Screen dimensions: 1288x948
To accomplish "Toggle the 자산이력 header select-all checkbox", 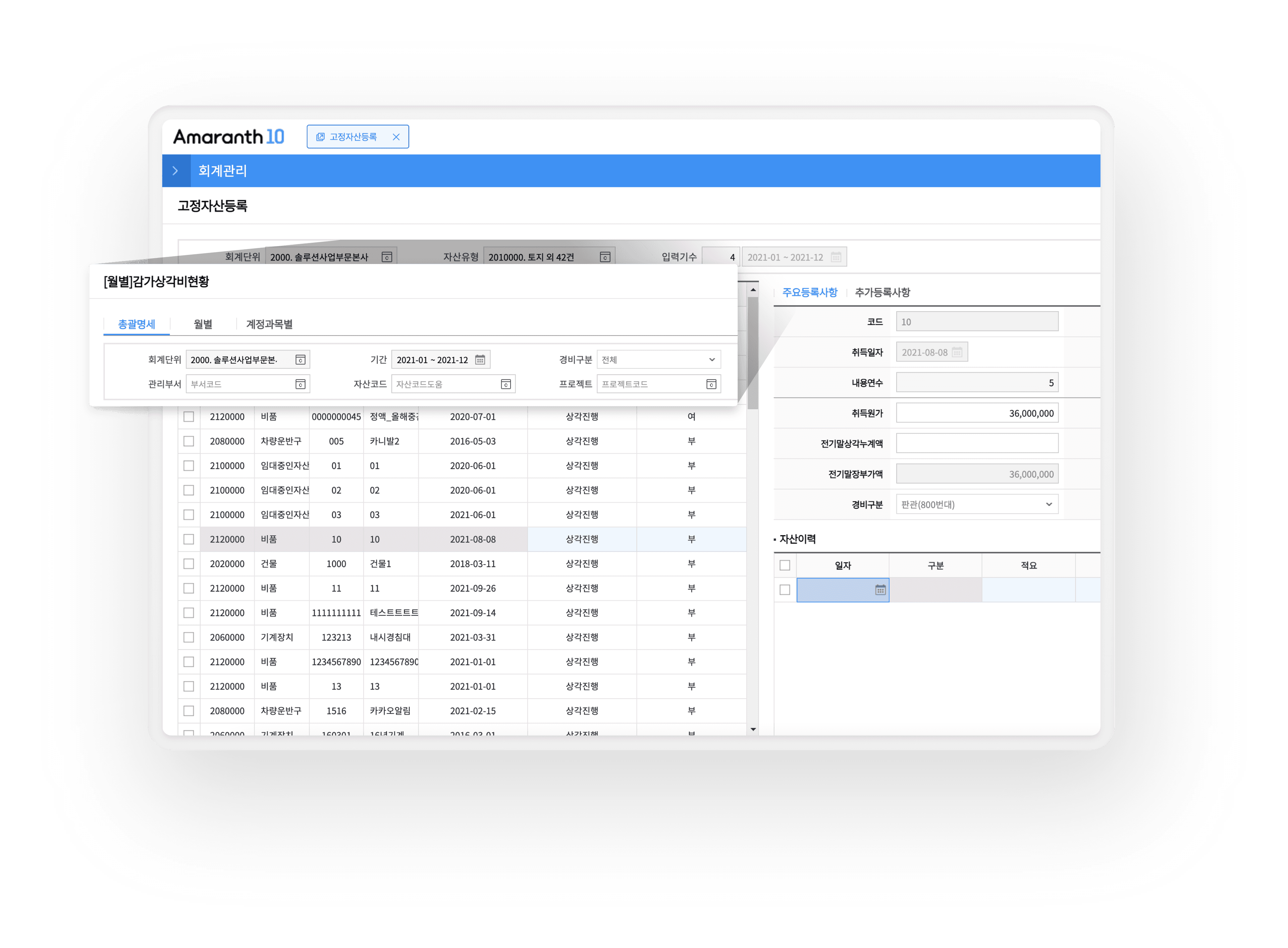I will point(785,565).
